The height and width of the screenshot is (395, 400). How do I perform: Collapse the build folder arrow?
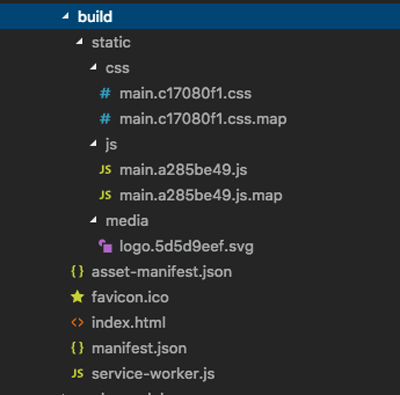(x=66, y=16)
